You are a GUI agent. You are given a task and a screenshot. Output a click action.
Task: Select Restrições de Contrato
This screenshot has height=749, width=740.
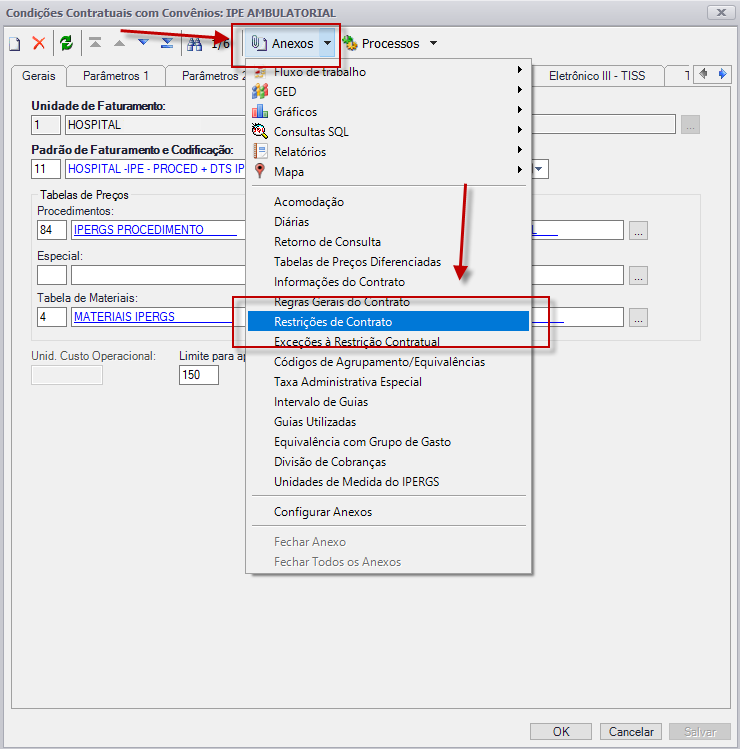click(x=388, y=321)
